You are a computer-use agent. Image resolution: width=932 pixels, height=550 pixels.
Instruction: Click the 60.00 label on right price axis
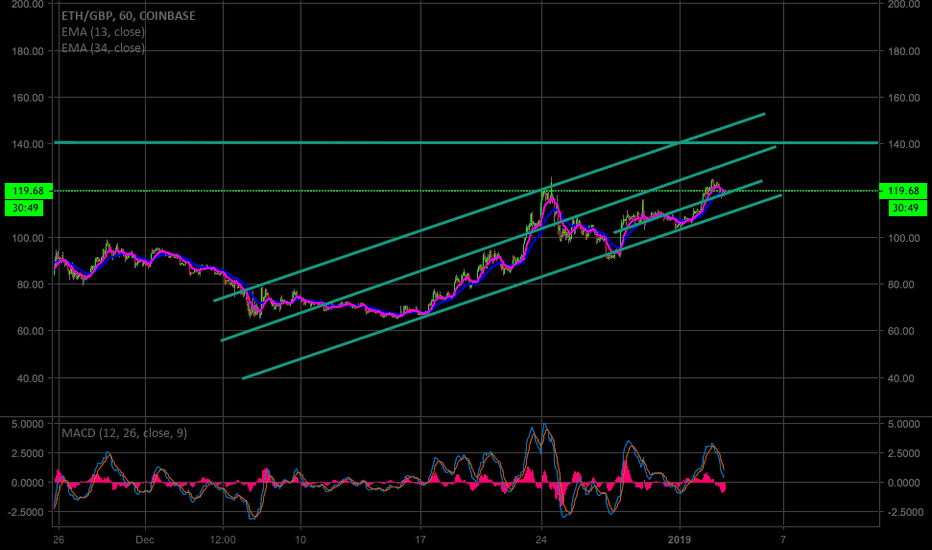coord(900,331)
